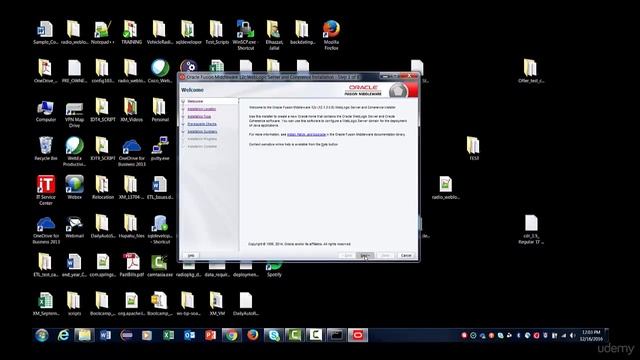The height and width of the screenshot is (360, 640).
Task: Open Word from the taskbar
Action: pos(105,335)
